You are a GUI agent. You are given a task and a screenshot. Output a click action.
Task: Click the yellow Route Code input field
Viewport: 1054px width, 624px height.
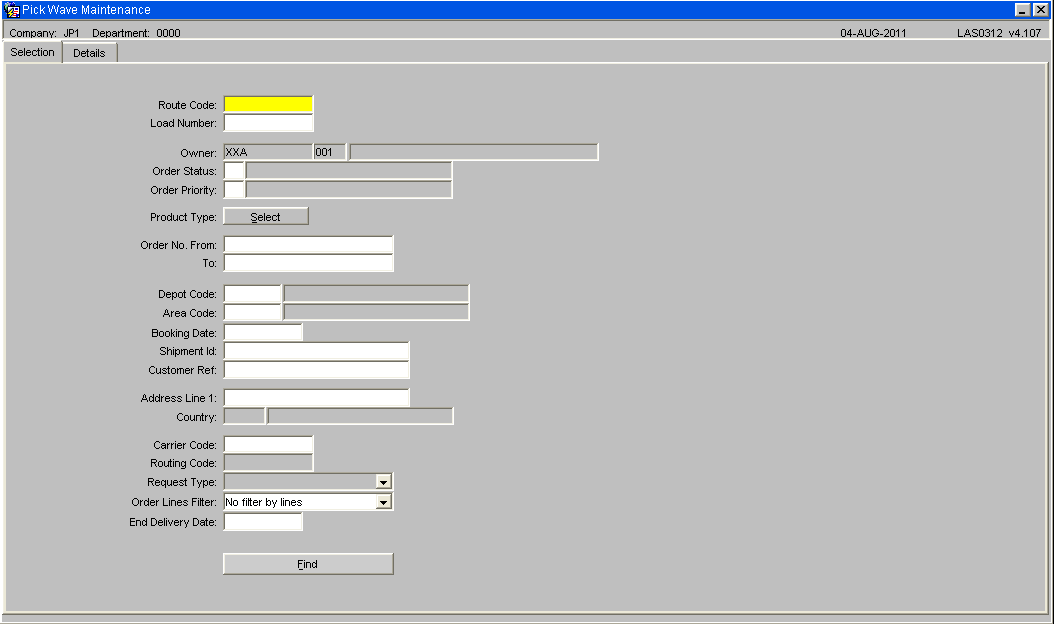268,104
